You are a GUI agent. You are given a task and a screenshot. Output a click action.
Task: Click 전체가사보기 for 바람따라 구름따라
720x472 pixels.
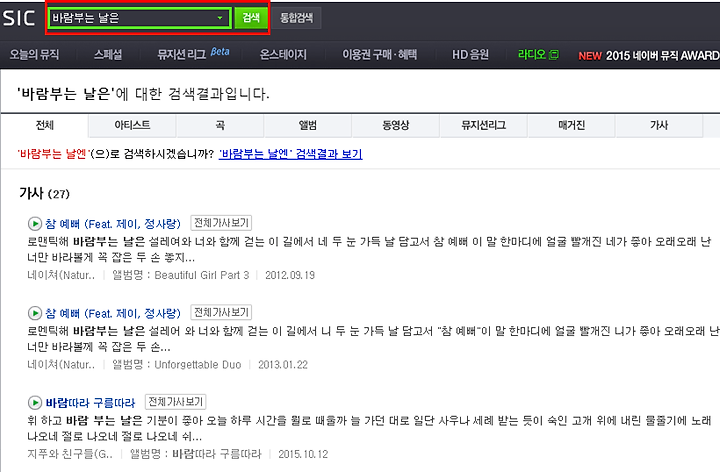click(x=175, y=402)
